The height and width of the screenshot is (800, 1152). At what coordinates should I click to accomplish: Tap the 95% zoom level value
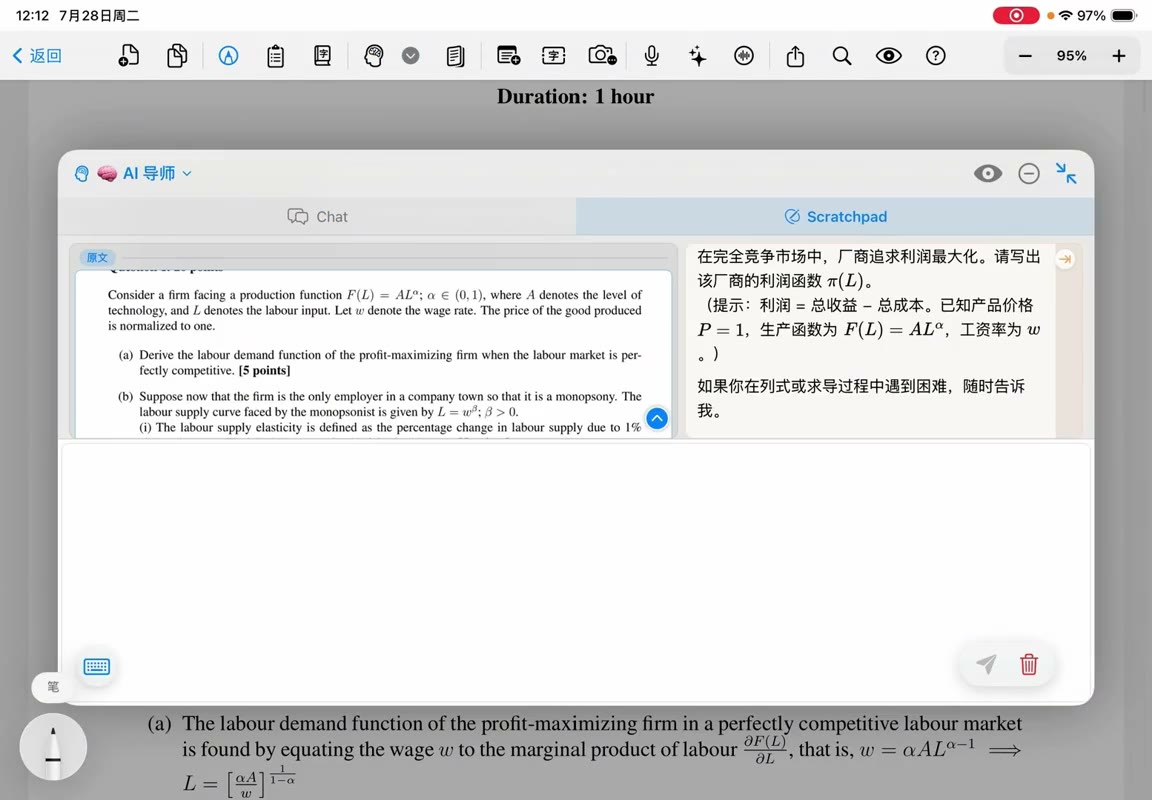click(1072, 56)
